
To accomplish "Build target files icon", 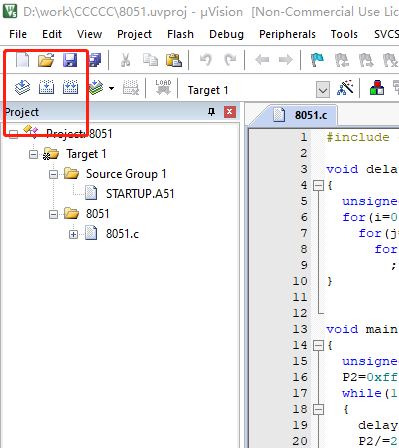I will point(46,88).
